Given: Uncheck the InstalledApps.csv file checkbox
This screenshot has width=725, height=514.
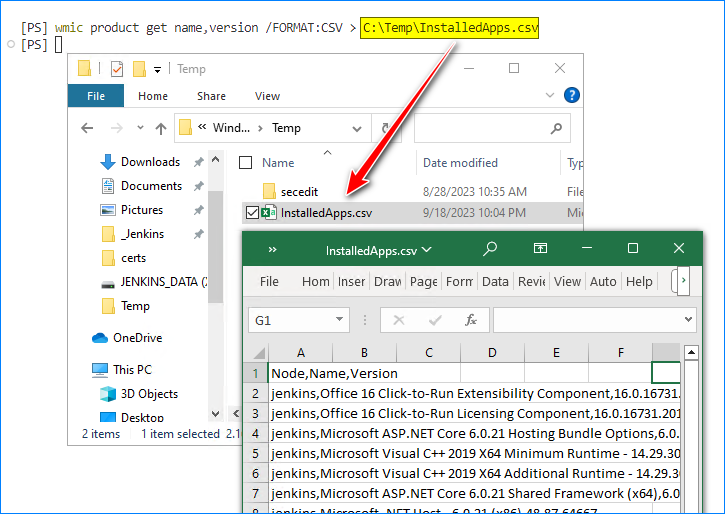Looking at the screenshot, I should (x=252, y=213).
